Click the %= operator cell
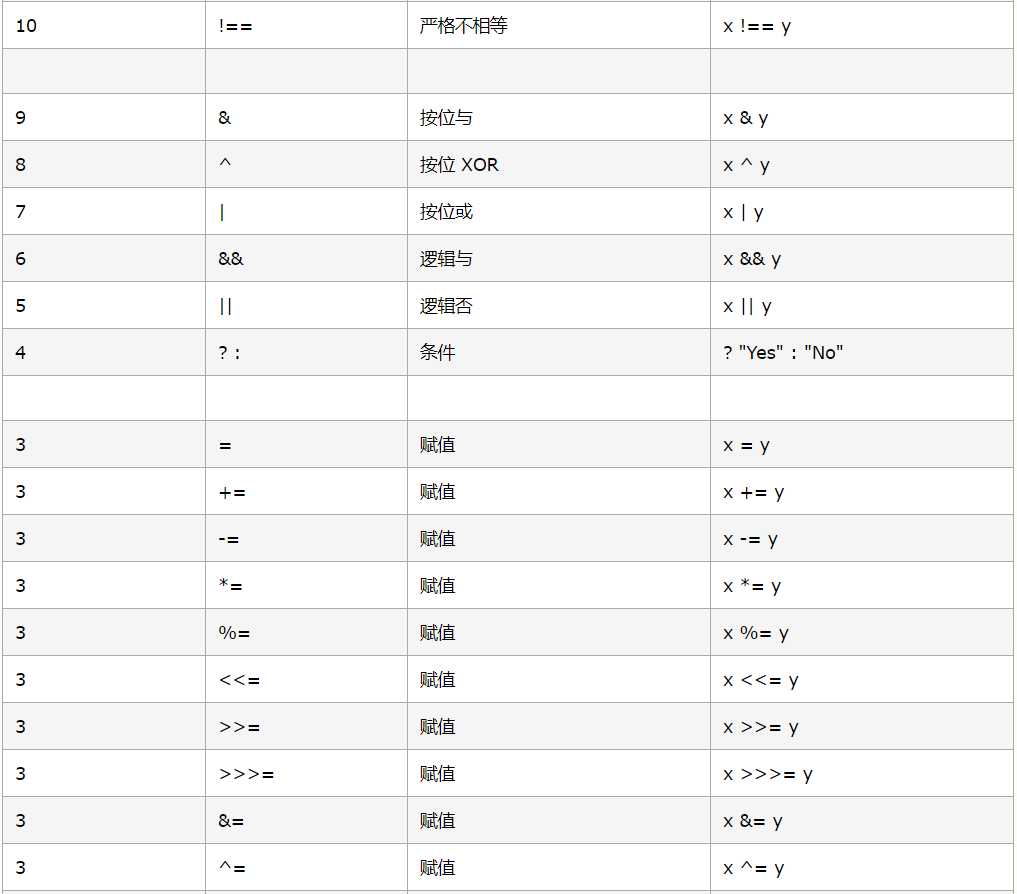The image size is (1017, 894). coord(306,633)
